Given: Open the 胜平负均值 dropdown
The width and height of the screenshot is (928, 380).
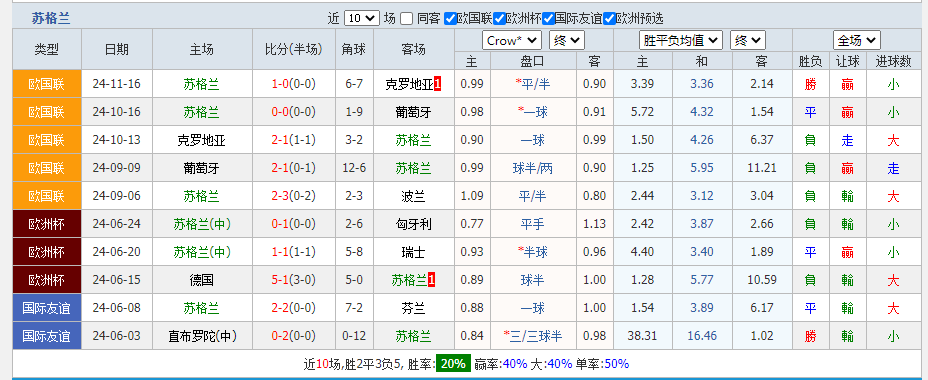Looking at the screenshot, I should [x=681, y=41].
